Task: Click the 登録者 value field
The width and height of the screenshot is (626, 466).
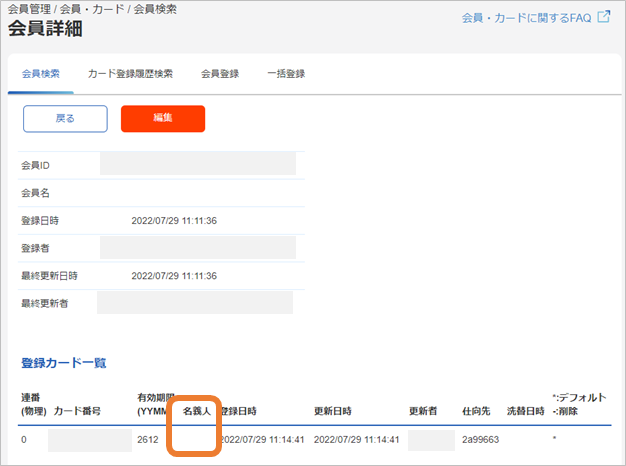Action: coord(198,248)
